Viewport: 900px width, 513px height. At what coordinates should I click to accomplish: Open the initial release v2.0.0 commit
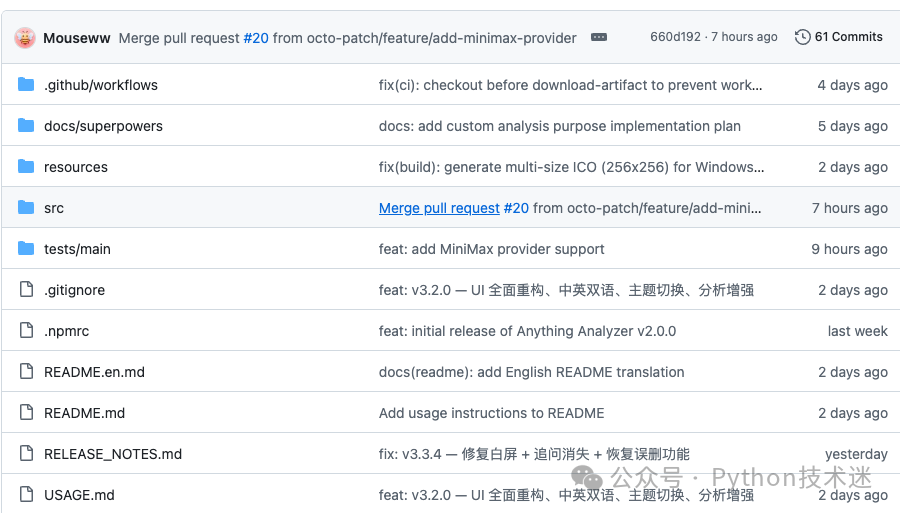[x=527, y=331]
